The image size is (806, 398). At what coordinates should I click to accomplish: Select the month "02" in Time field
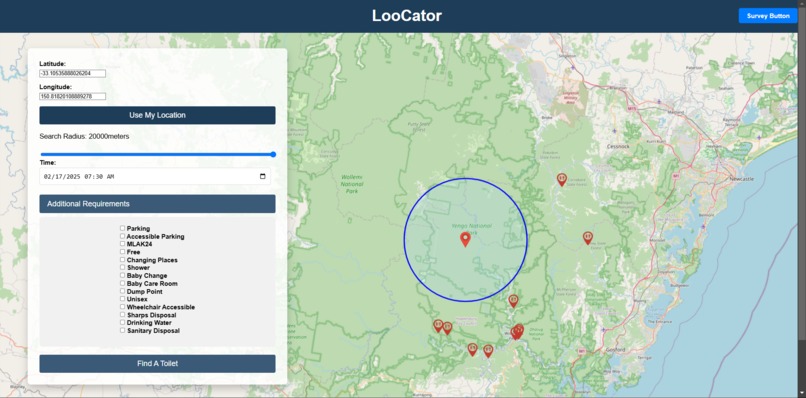click(x=47, y=176)
